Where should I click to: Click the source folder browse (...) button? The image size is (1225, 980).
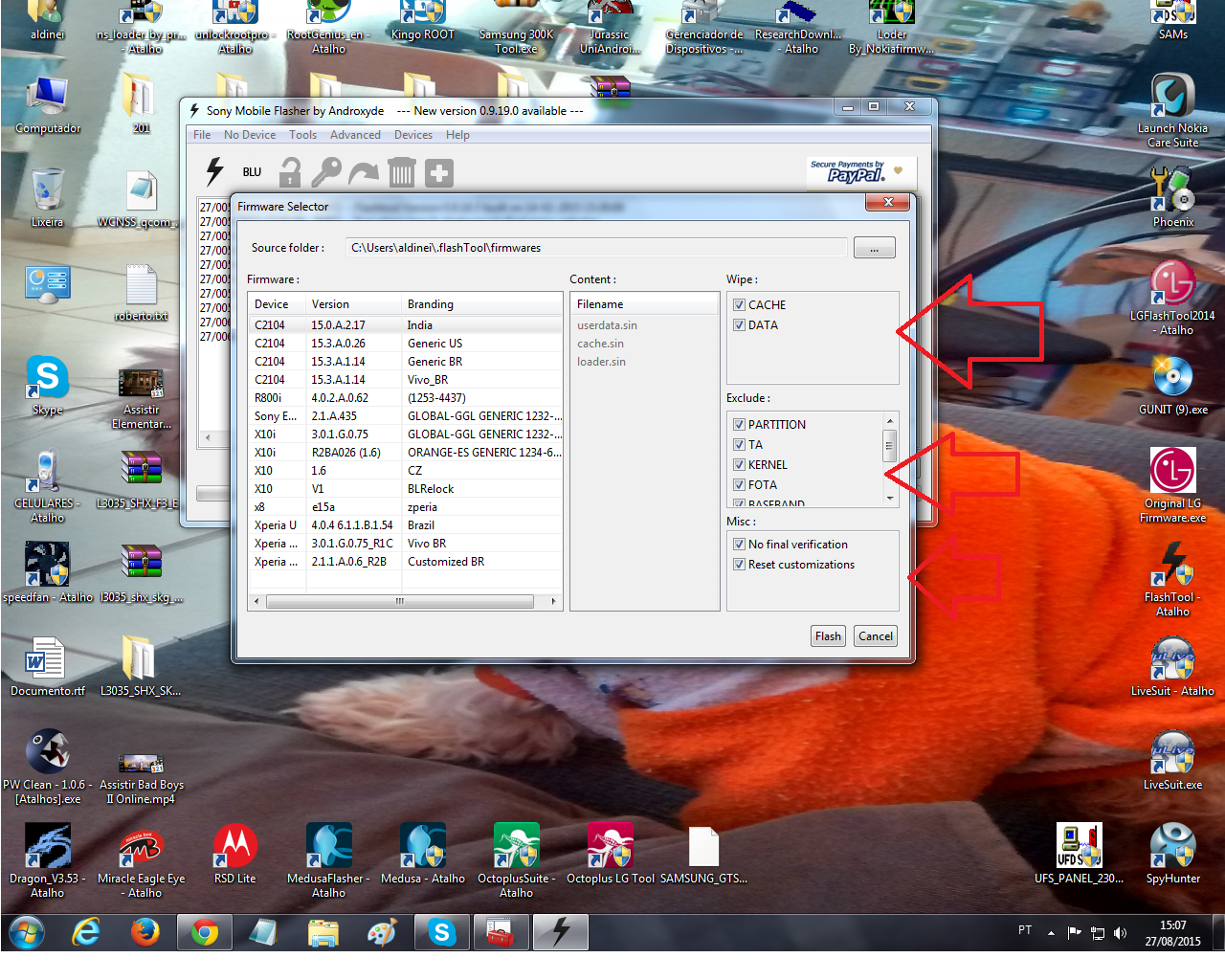point(875,248)
